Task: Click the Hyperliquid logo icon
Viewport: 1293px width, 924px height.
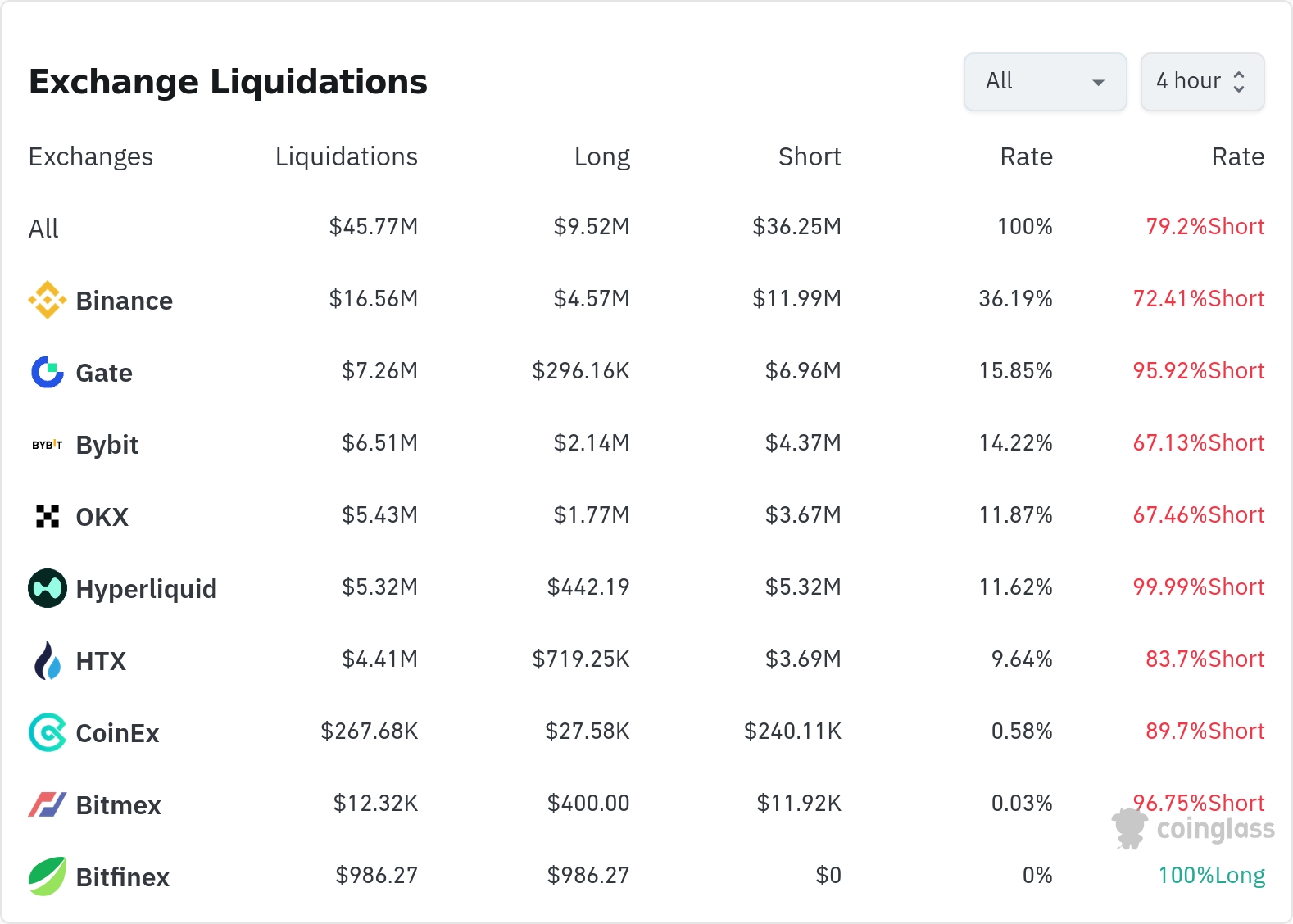Action: 47,588
